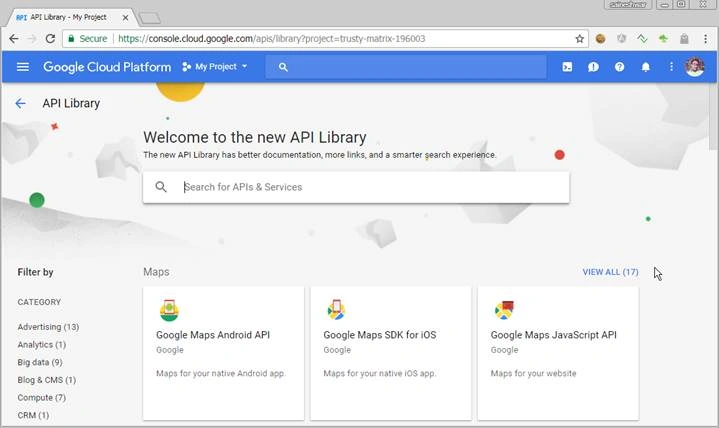Click the green zigzag extension icon

click(x=642, y=39)
